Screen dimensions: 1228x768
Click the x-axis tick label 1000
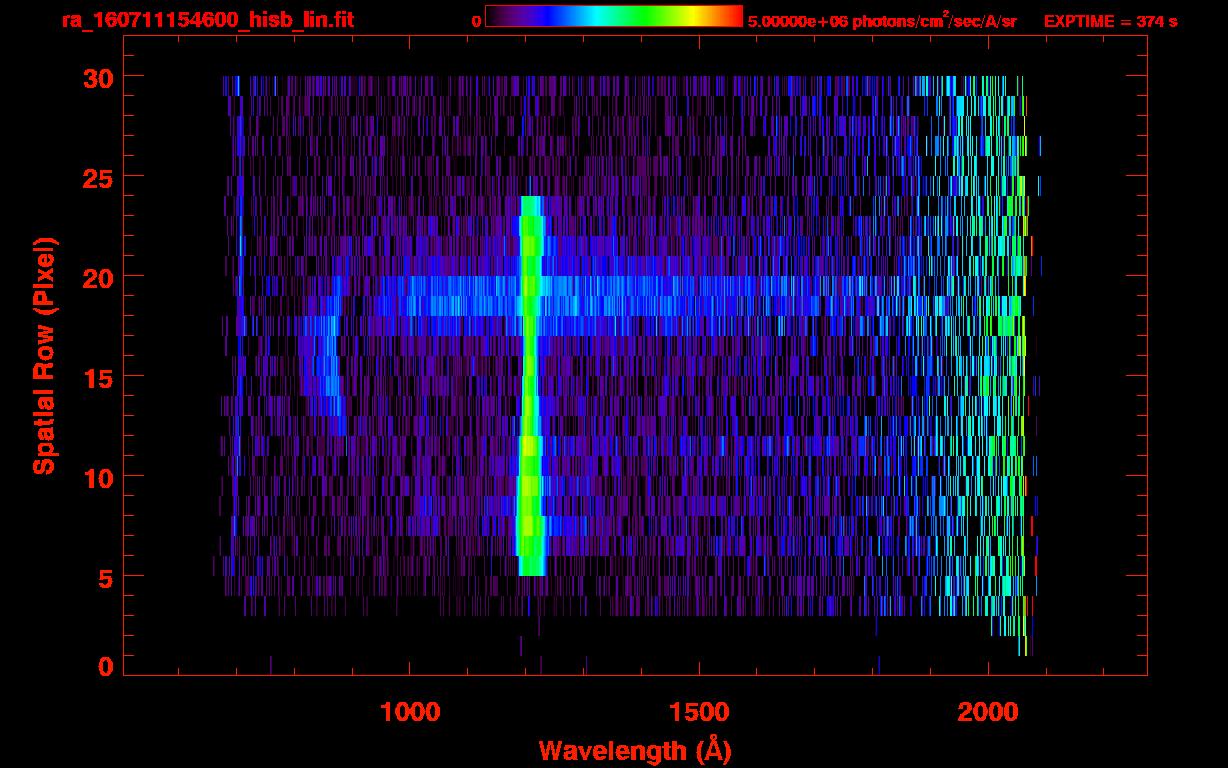click(410, 712)
